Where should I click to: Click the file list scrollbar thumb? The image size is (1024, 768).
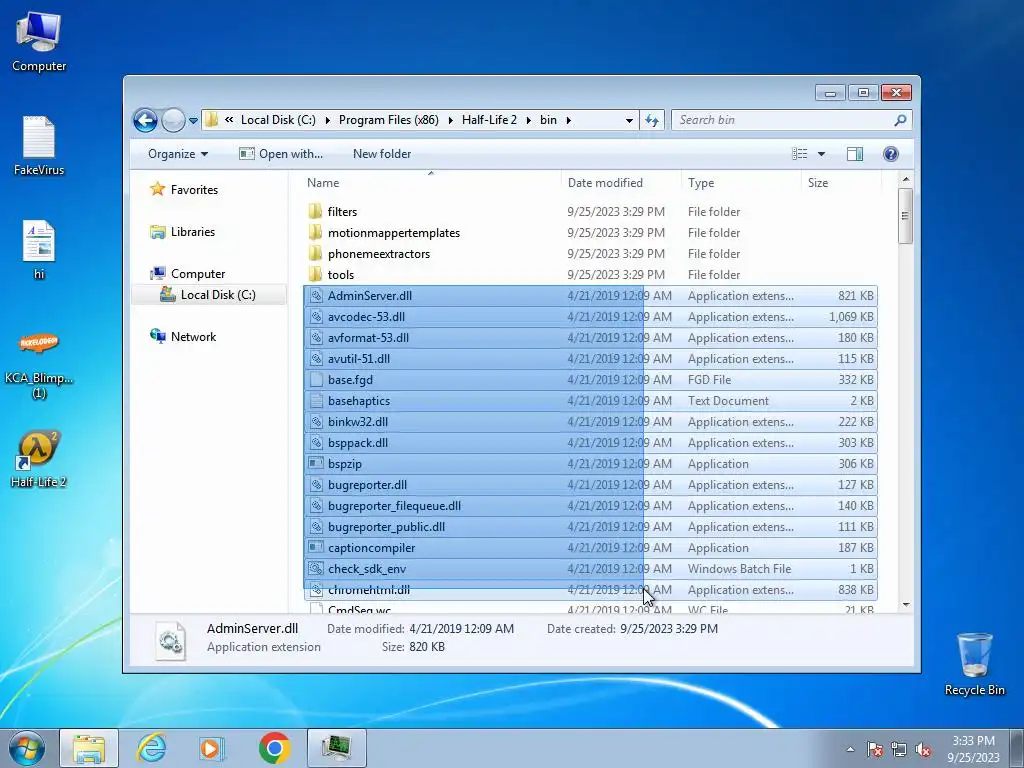tap(904, 216)
